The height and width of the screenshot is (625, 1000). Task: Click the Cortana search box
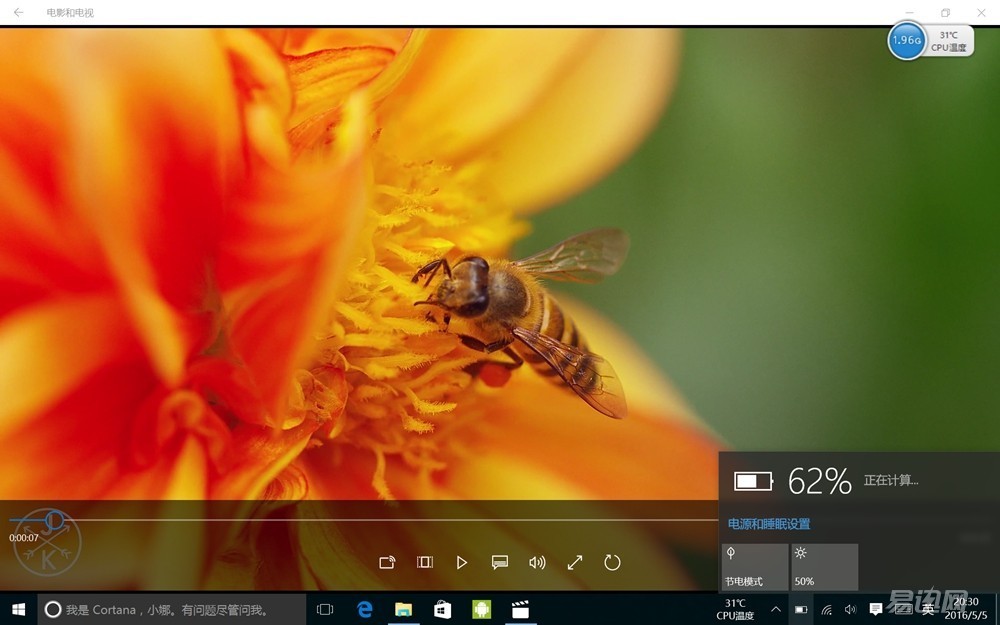[x=172, y=610]
